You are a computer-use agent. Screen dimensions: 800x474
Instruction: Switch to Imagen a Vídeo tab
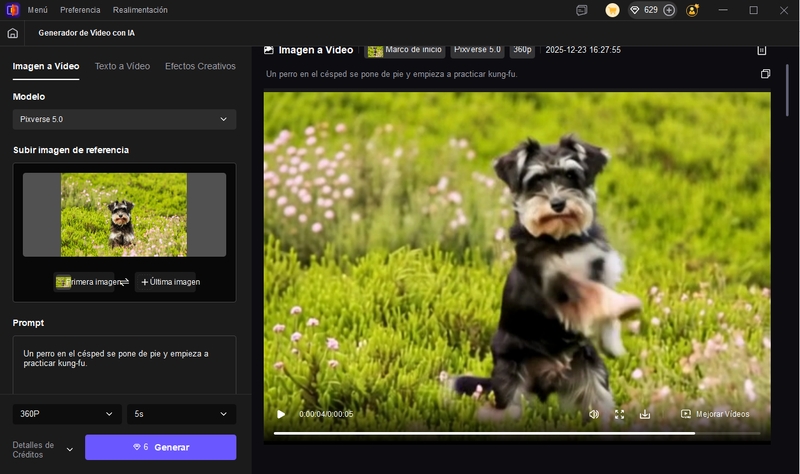click(x=46, y=66)
